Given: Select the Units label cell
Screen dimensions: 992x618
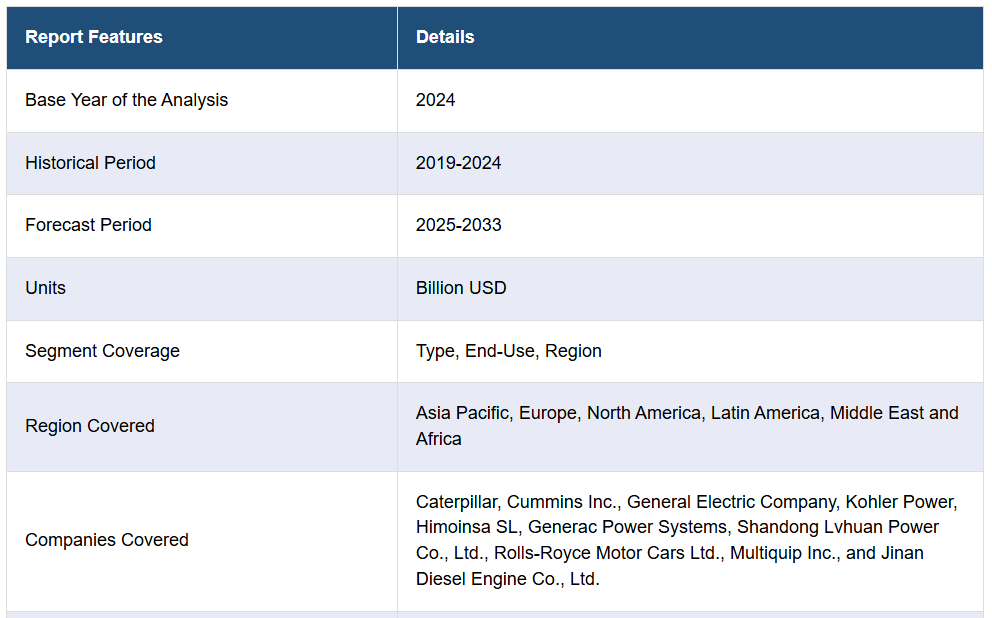Looking at the screenshot, I should click(202, 288).
